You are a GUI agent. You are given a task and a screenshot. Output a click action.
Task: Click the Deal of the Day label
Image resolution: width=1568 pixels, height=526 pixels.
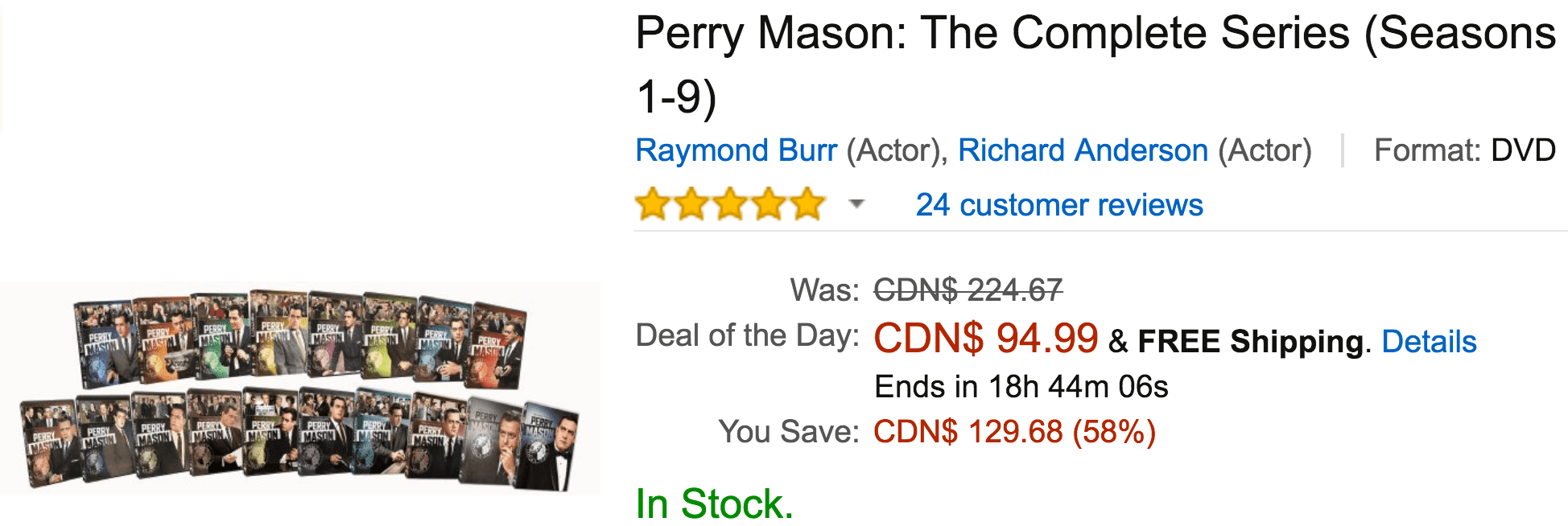click(748, 336)
